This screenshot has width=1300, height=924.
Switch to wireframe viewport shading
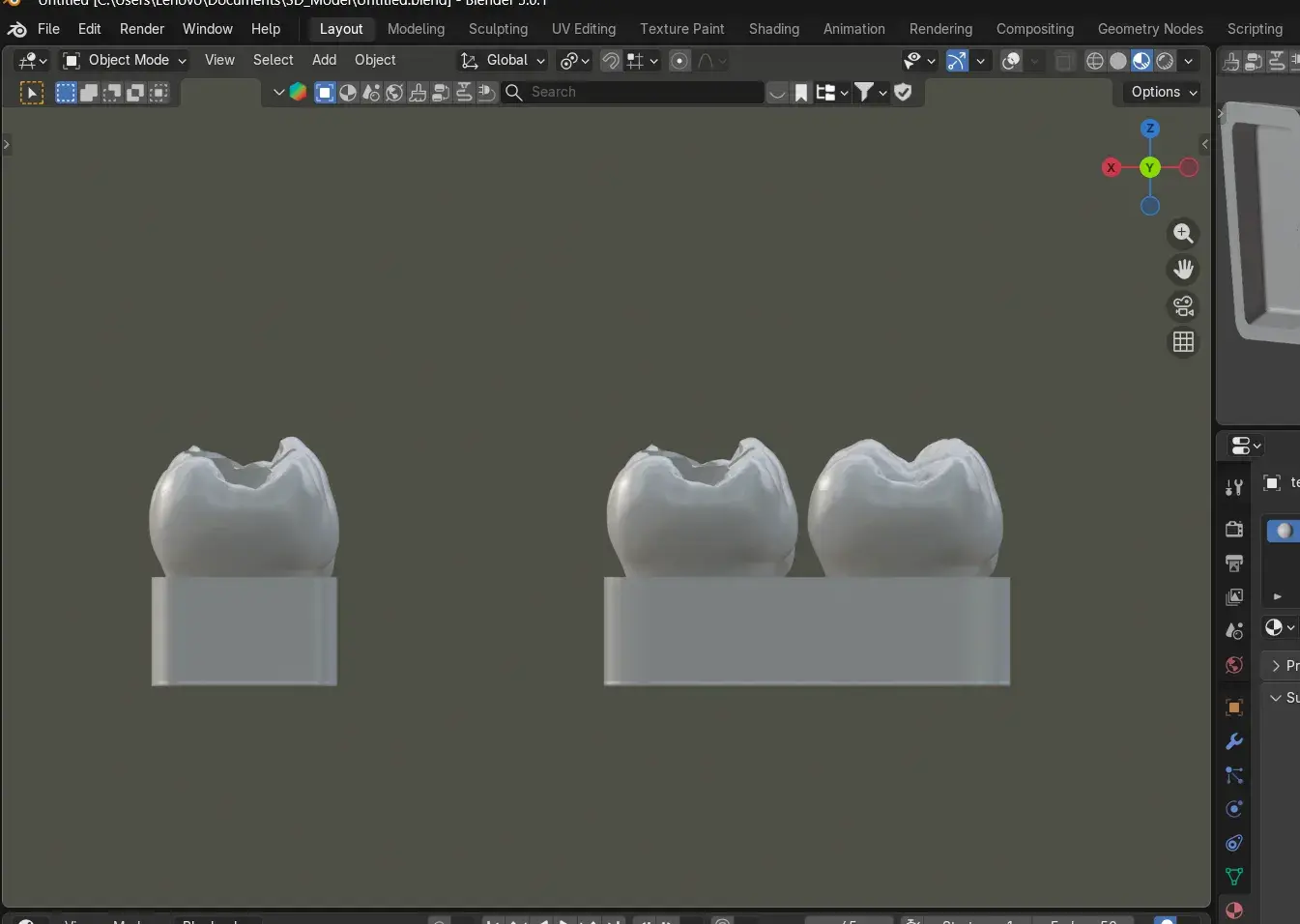click(x=1095, y=61)
